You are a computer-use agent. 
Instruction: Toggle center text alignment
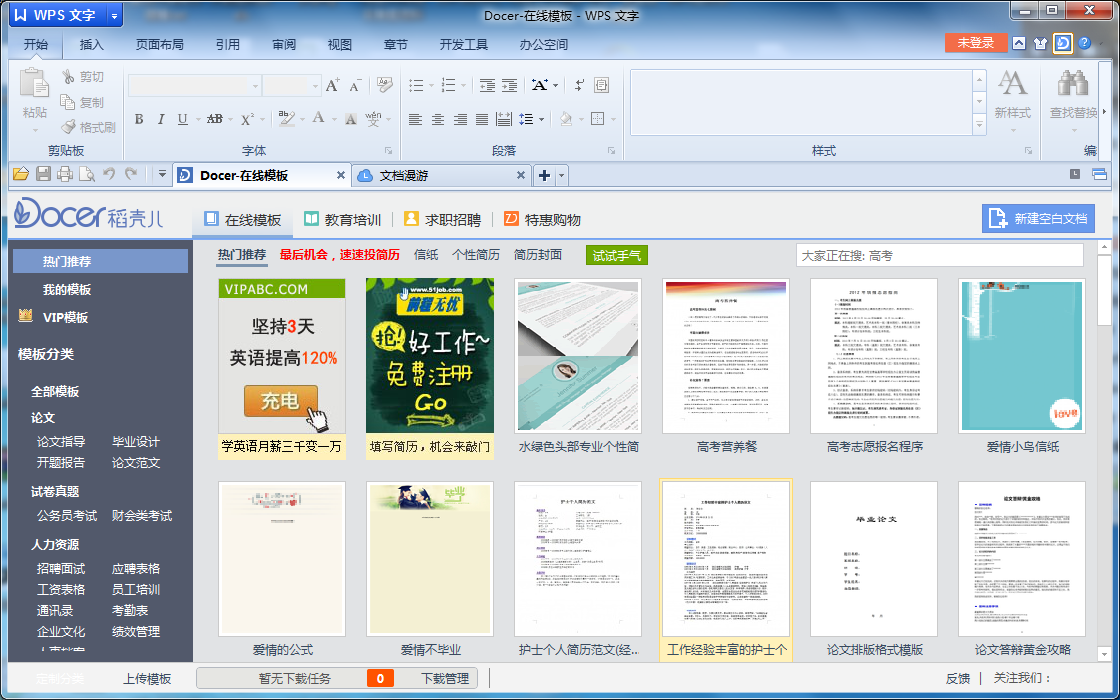[x=438, y=120]
